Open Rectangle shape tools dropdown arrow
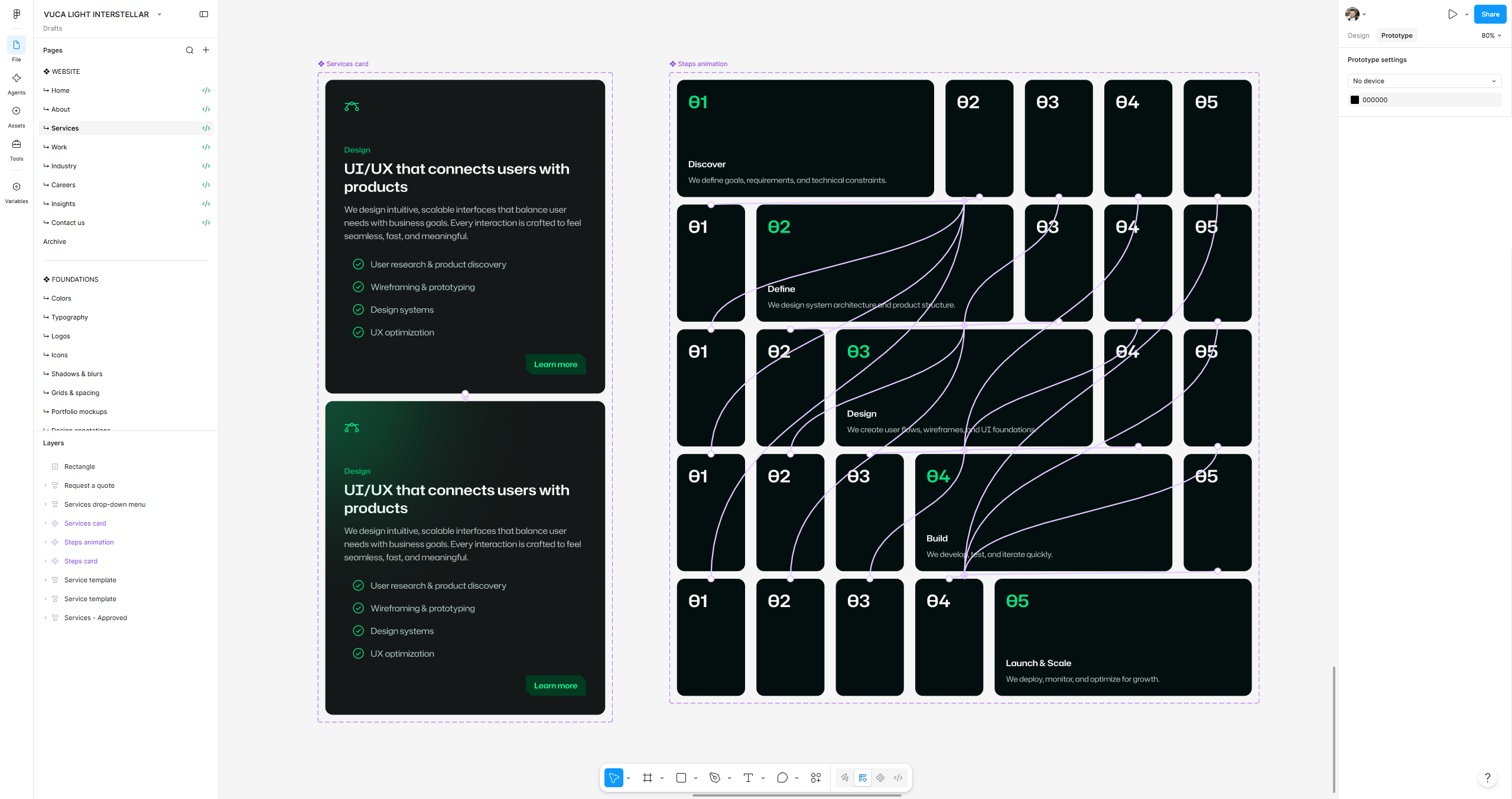This screenshot has height=799, width=1512. 695,778
